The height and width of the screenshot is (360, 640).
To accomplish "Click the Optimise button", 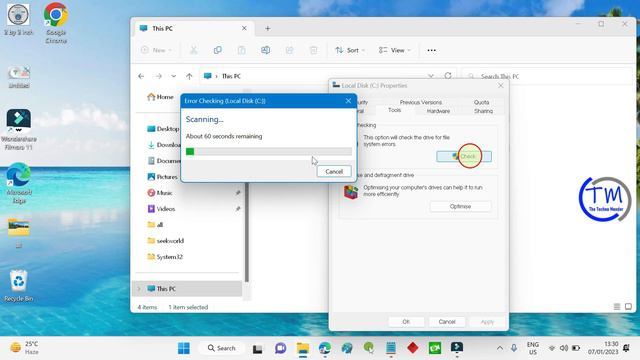I will [460, 207].
